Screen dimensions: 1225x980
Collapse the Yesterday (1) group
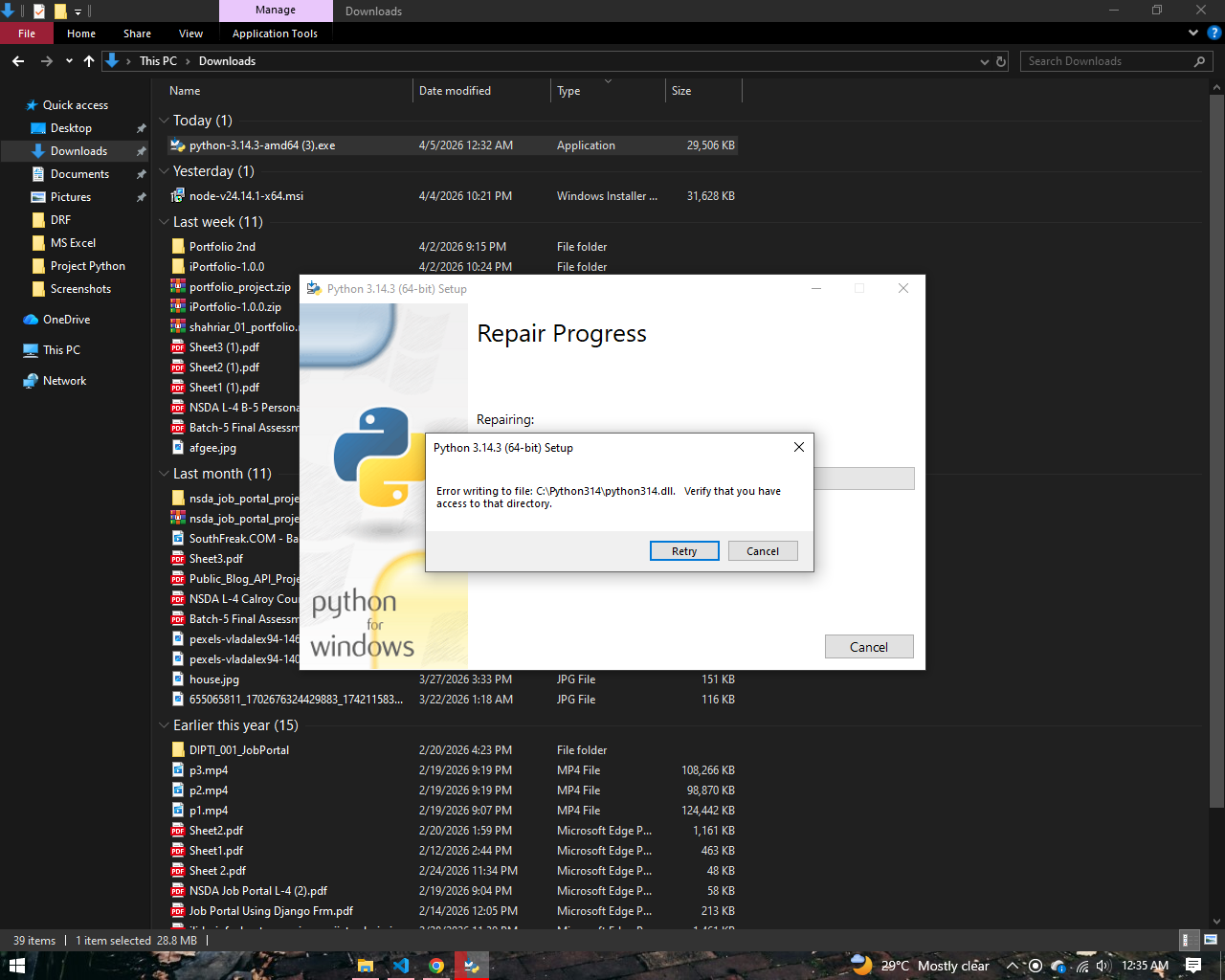(164, 171)
